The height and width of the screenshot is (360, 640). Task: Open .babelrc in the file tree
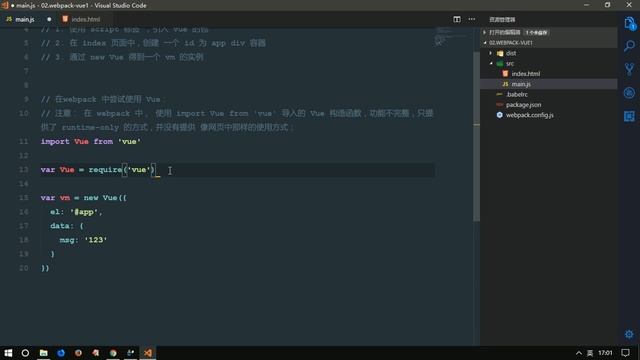click(x=517, y=94)
